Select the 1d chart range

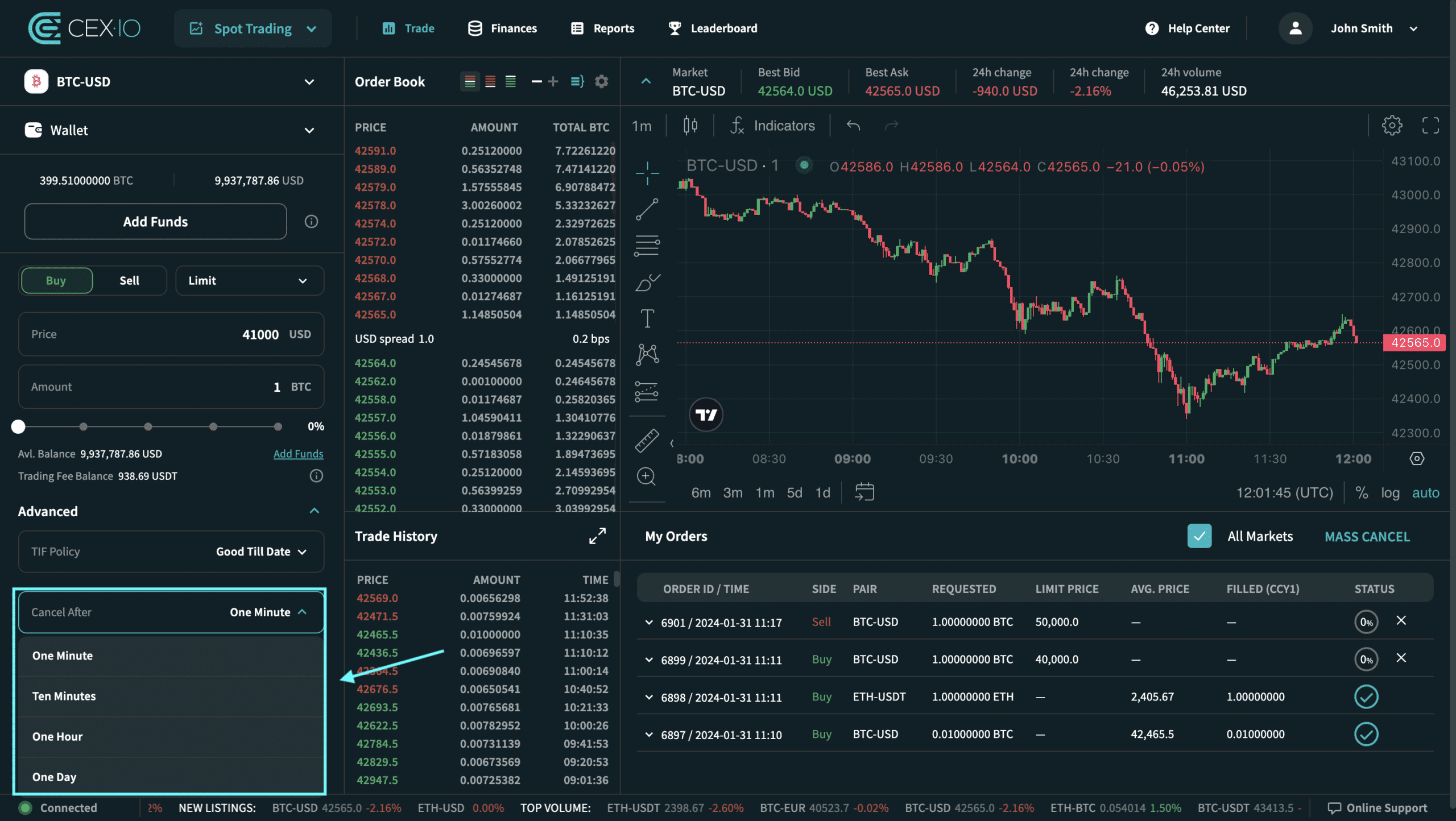[x=822, y=492]
